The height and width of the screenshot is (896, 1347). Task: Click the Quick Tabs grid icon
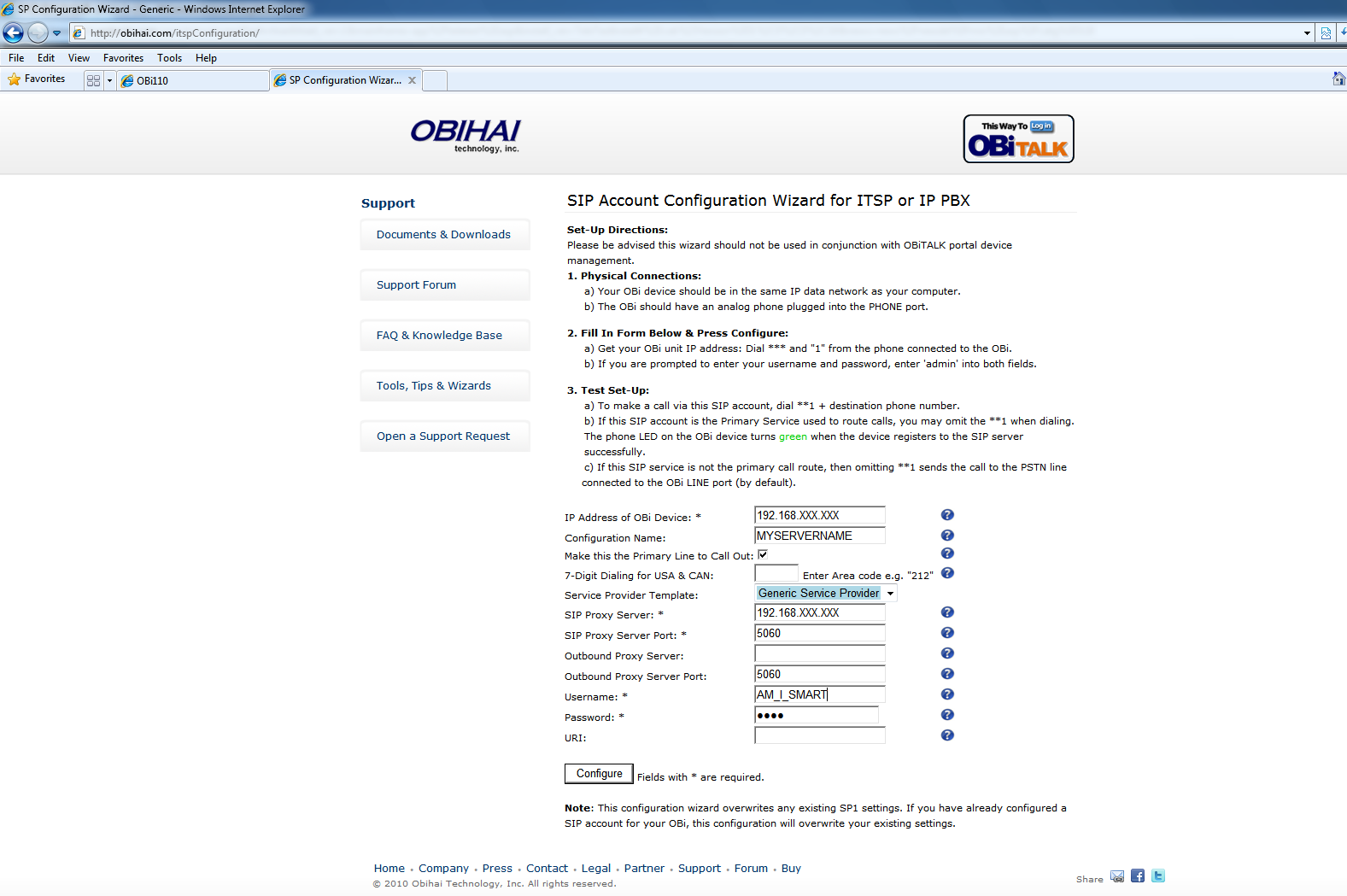point(94,80)
